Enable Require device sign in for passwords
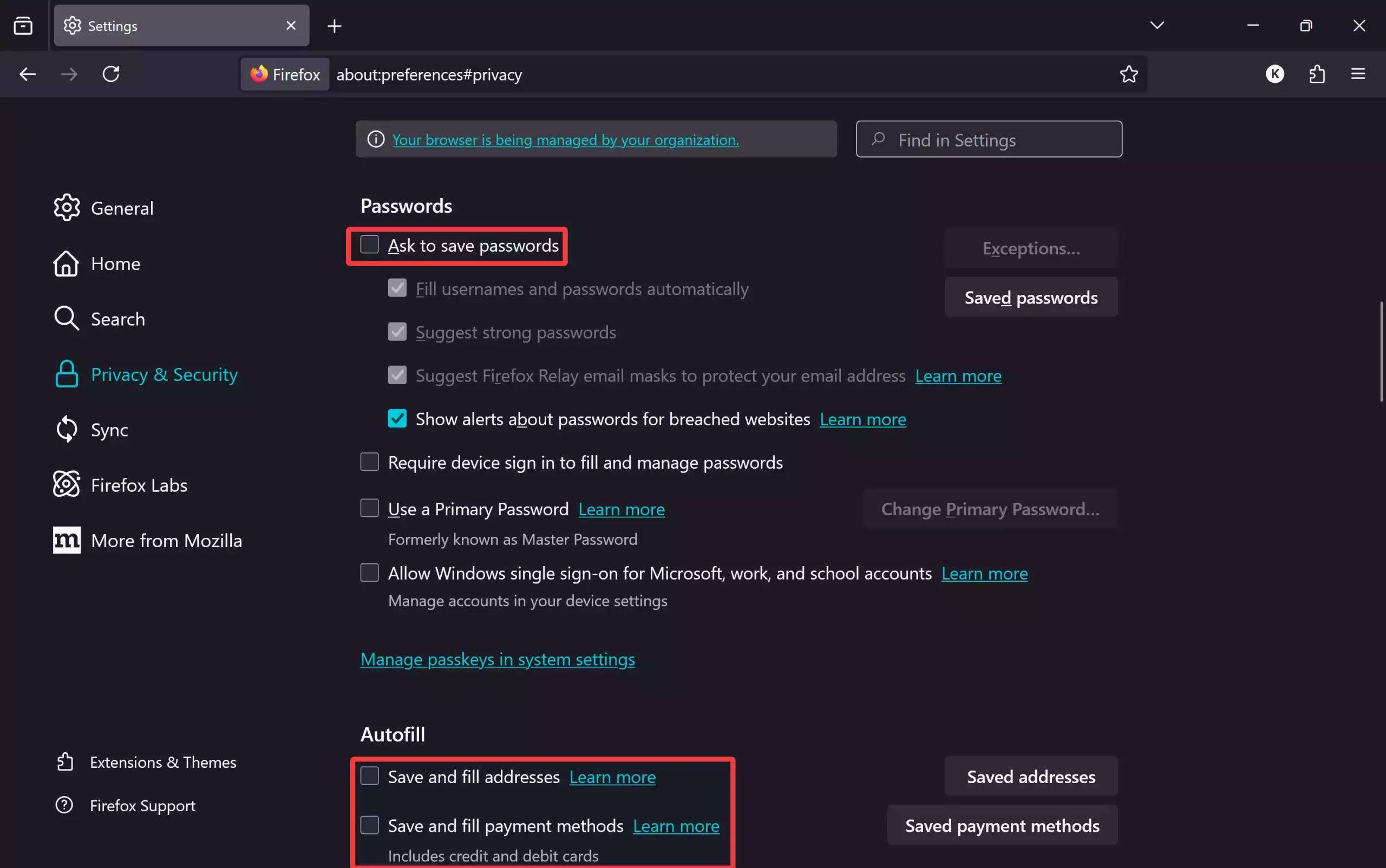Viewport: 1386px width, 868px height. coord(369,462)
